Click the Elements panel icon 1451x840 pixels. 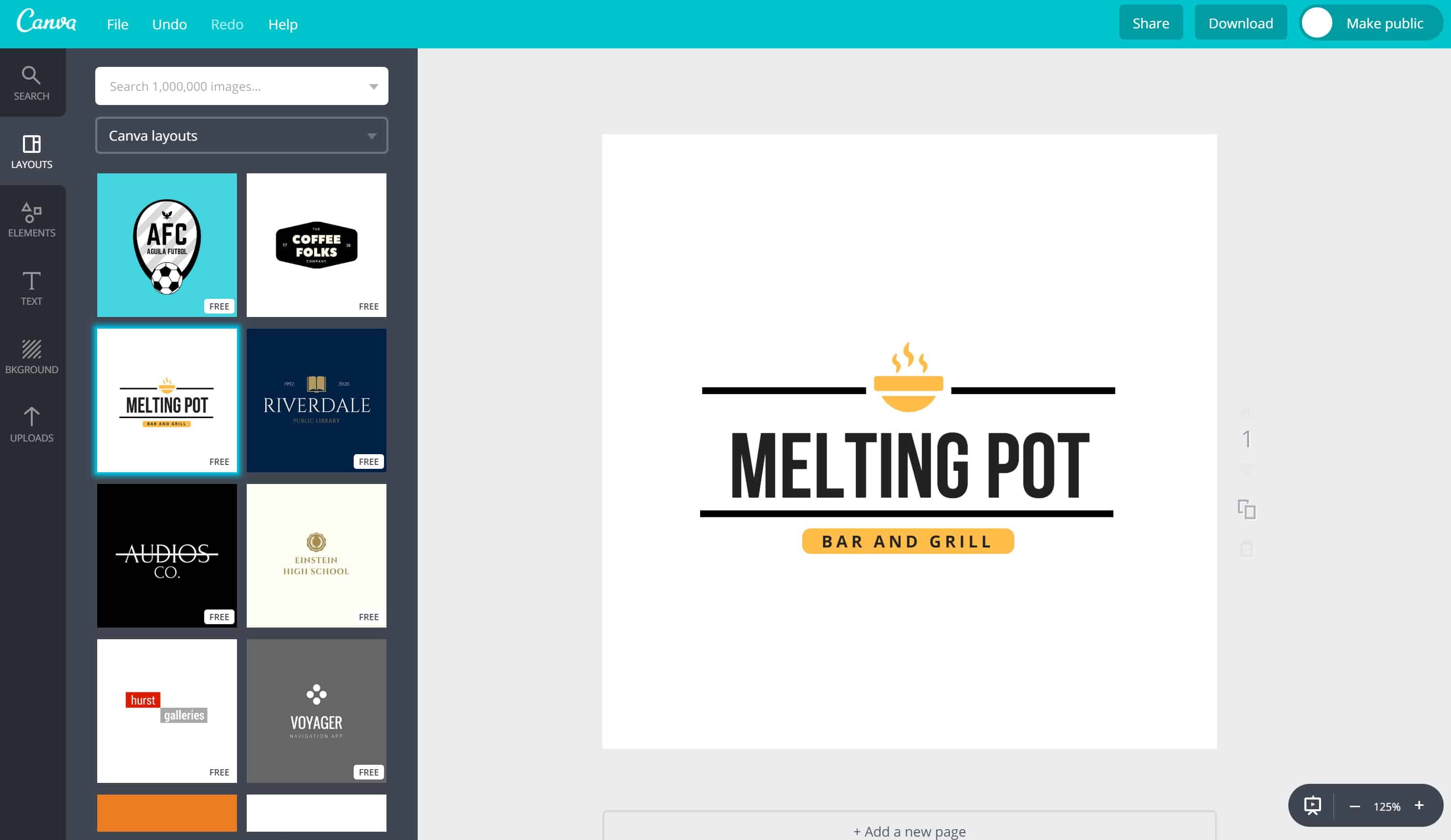[32, 218]
